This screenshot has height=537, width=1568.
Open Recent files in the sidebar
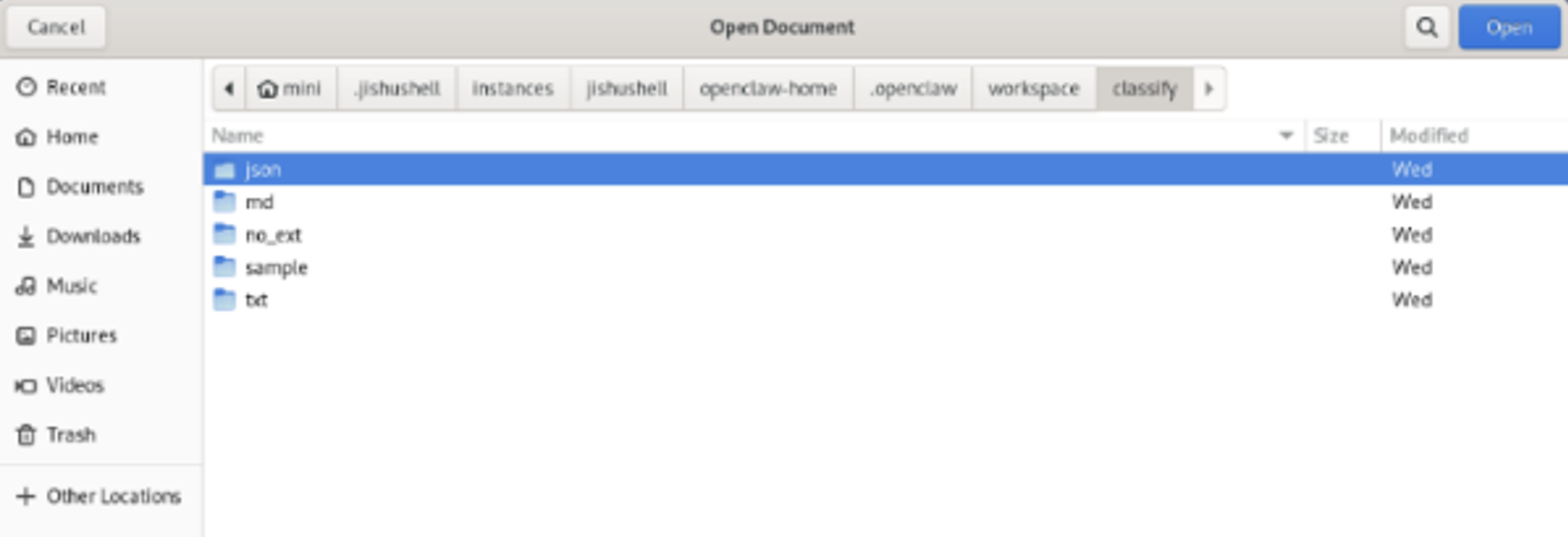pos(75,87)
